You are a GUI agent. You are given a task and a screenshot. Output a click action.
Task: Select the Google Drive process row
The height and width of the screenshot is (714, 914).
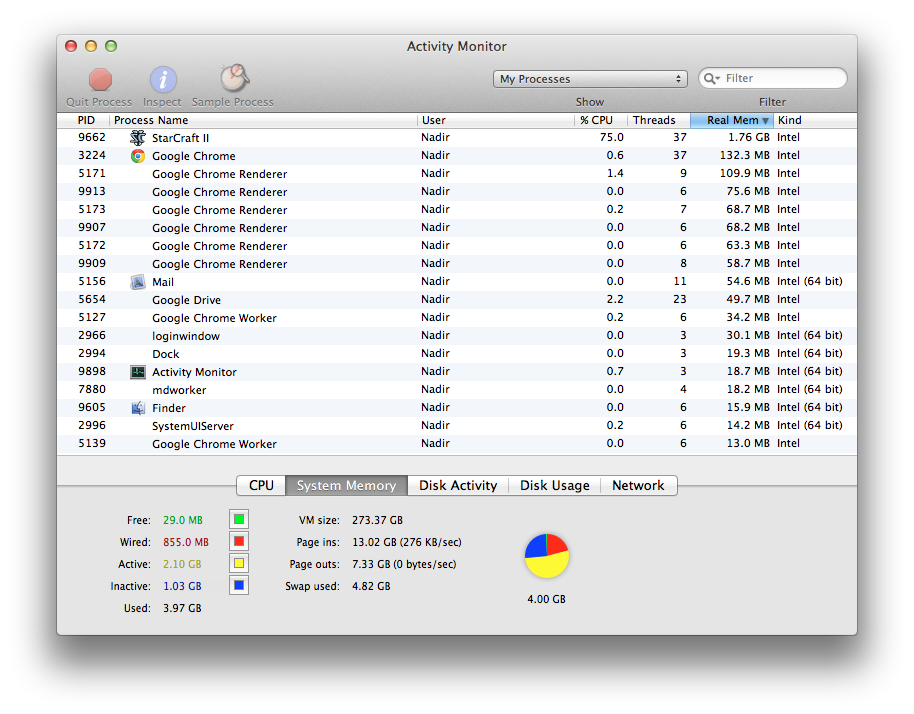457,300
